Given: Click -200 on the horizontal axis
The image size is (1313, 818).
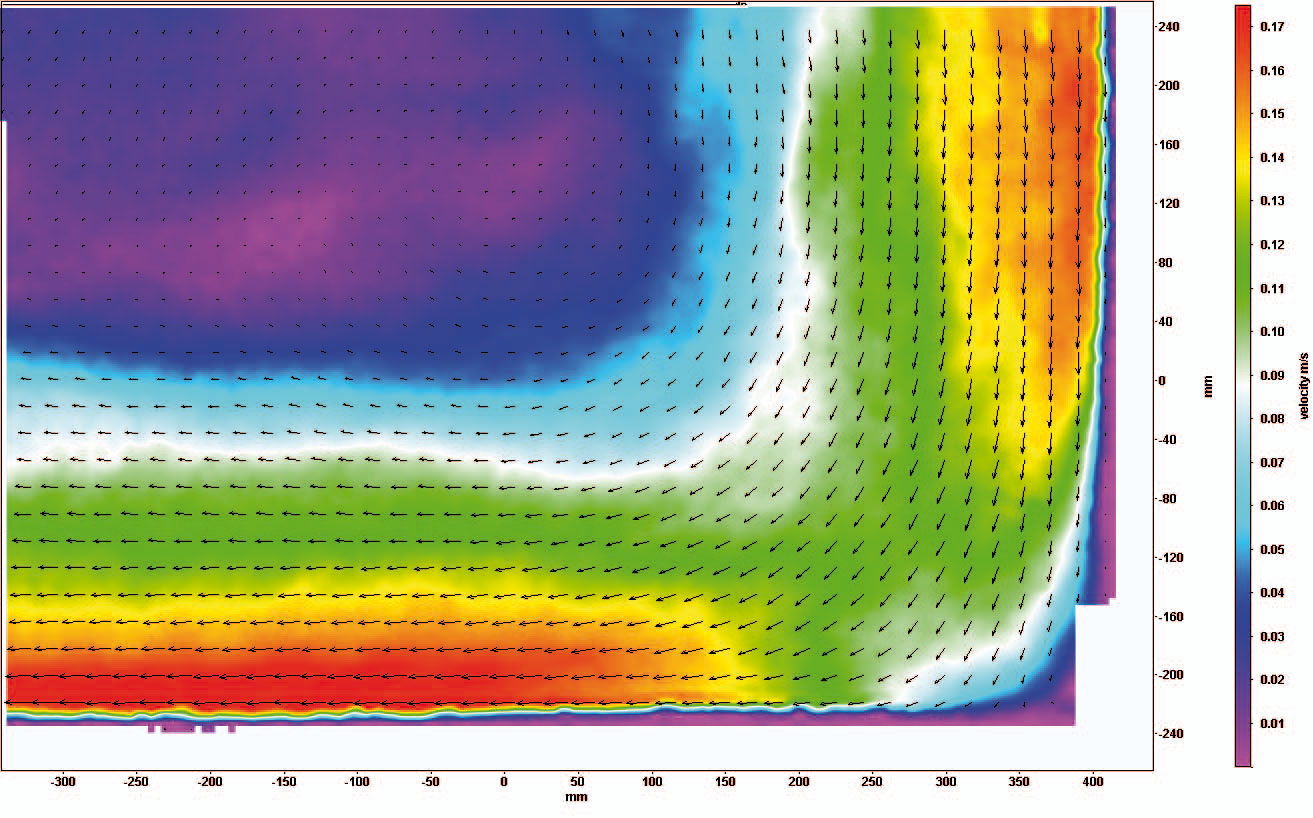Looking at the screenshot, I should point(210,782).
